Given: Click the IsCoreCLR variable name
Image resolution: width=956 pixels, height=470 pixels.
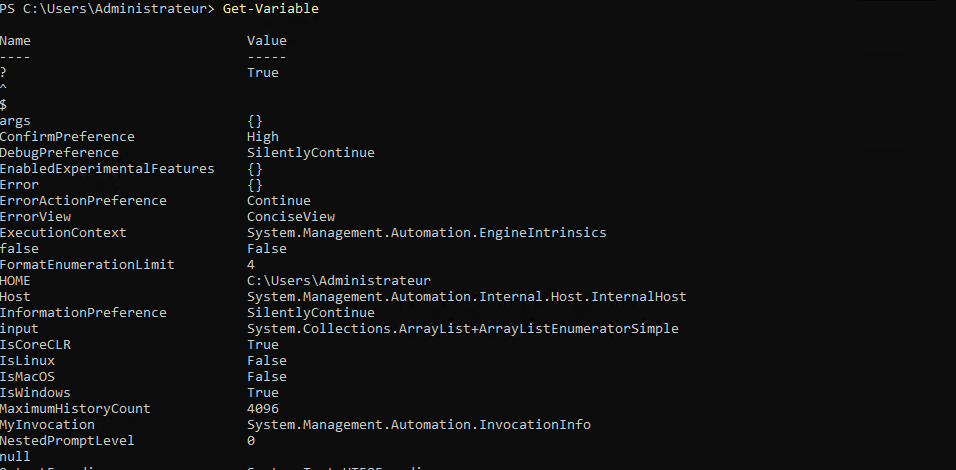Looking at the screenshot, I should tap(35, 345).
